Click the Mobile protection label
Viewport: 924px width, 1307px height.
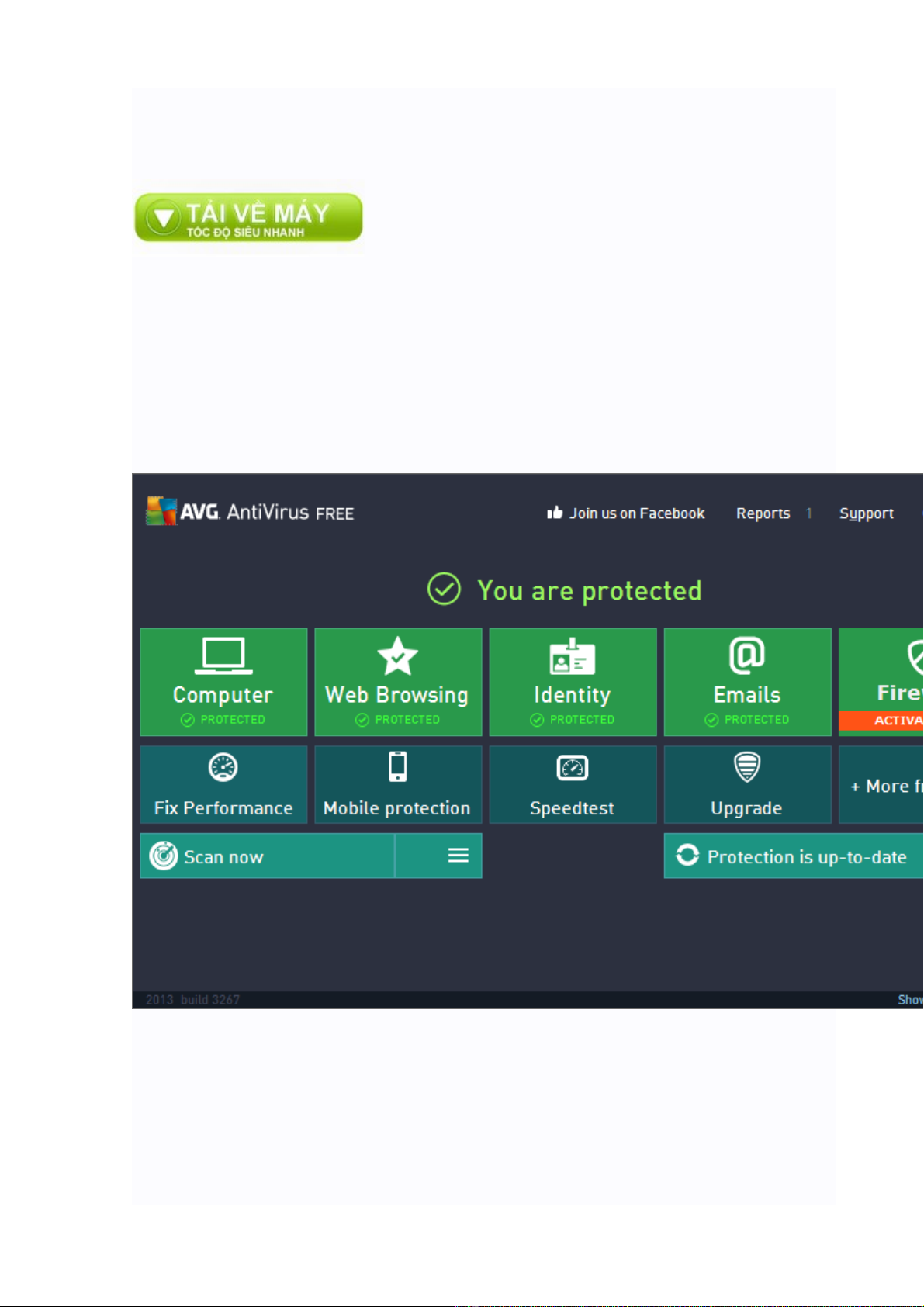[396, 808]
